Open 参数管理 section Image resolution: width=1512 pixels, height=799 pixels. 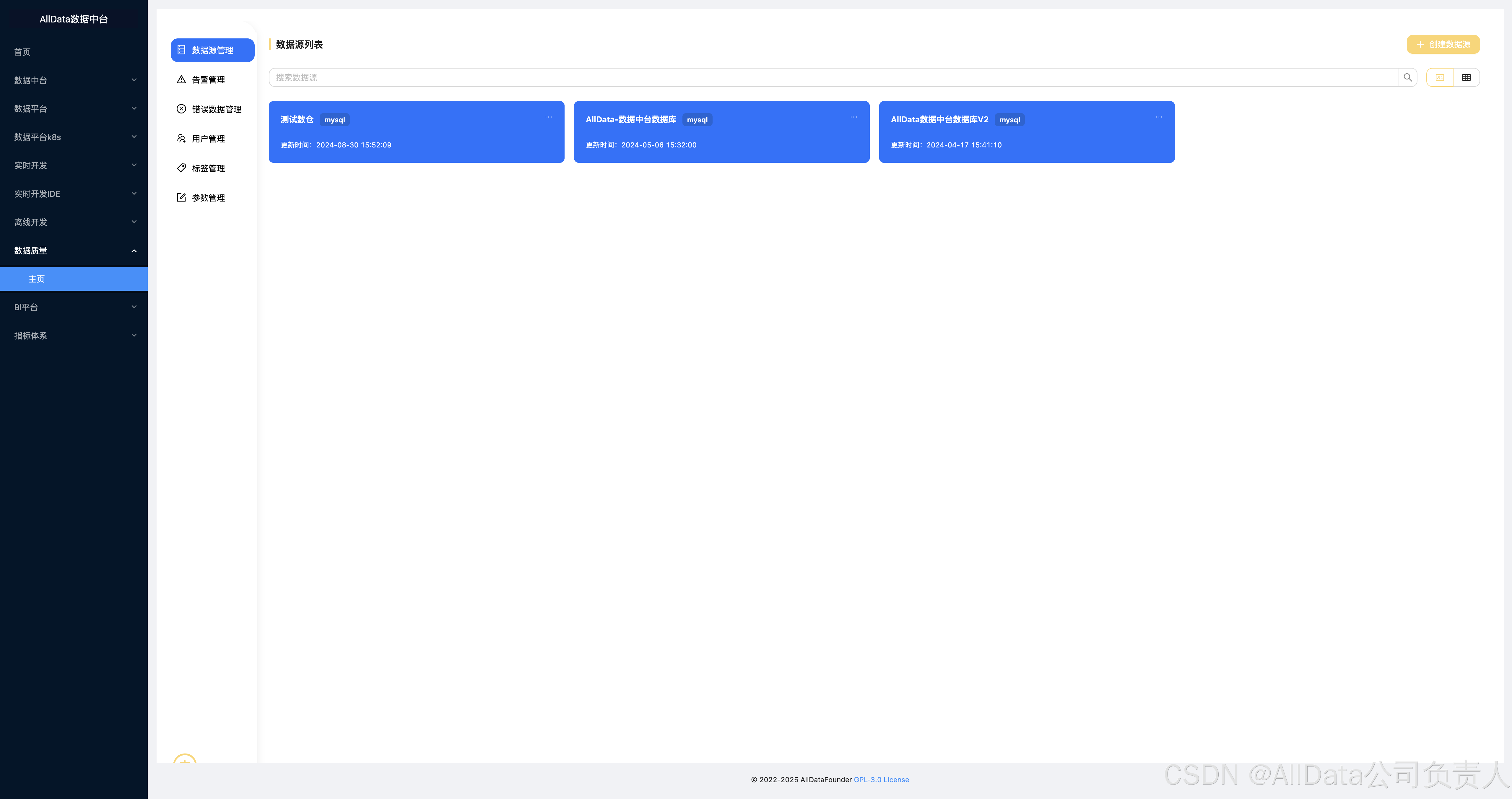(208, 198)
